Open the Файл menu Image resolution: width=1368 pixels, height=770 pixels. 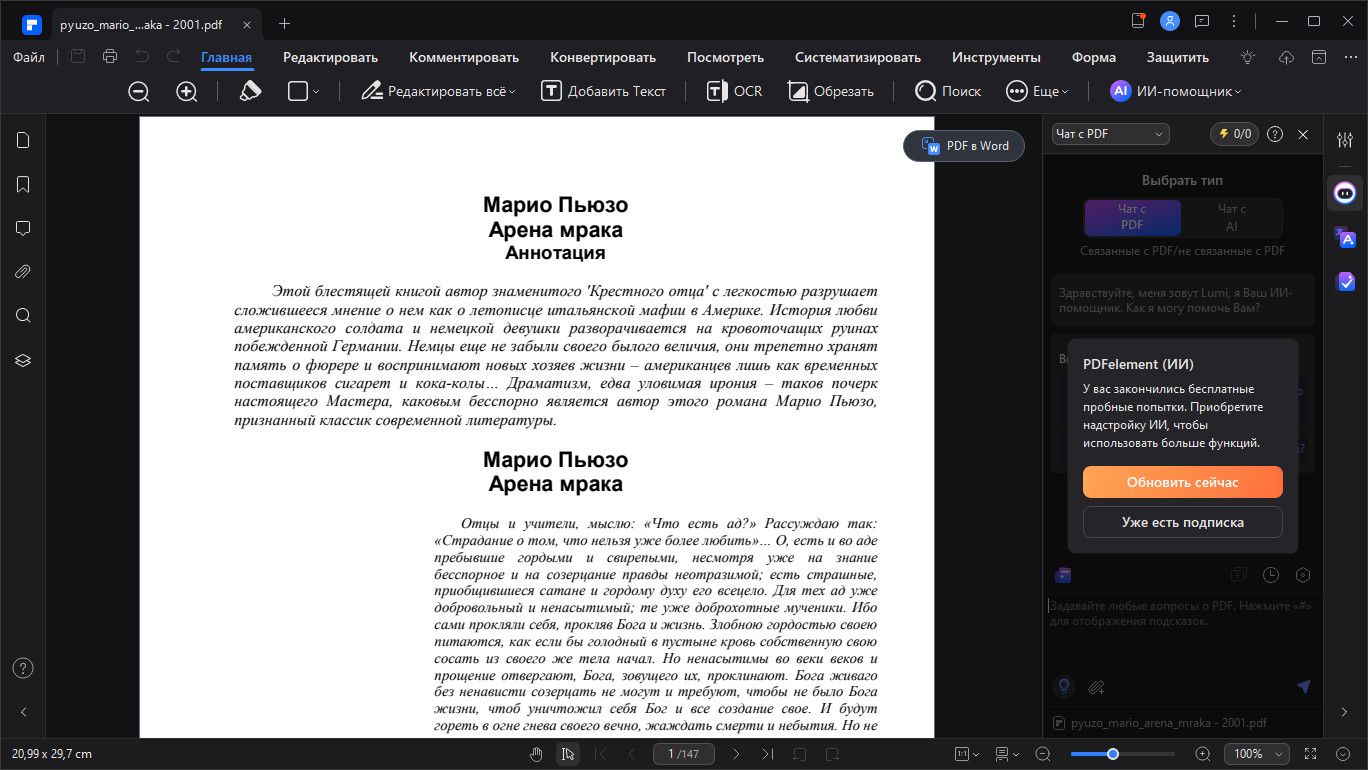[x=29, y=57]
